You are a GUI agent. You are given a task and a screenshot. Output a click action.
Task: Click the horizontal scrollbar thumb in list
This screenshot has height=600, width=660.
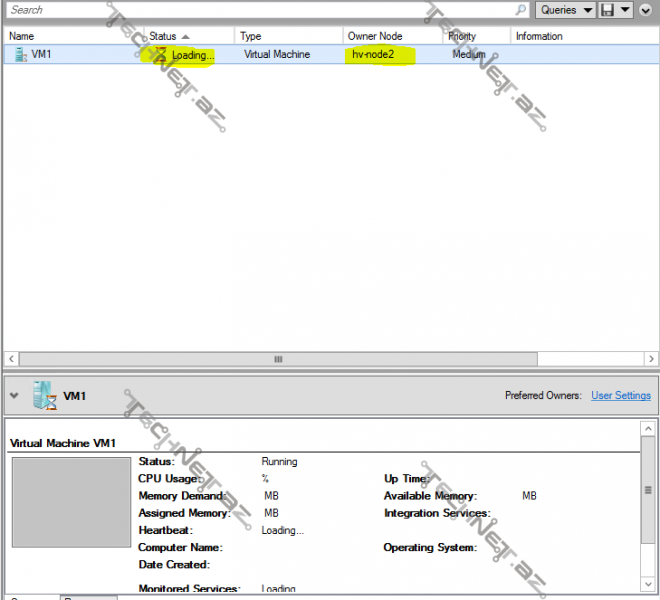[278, 358]
